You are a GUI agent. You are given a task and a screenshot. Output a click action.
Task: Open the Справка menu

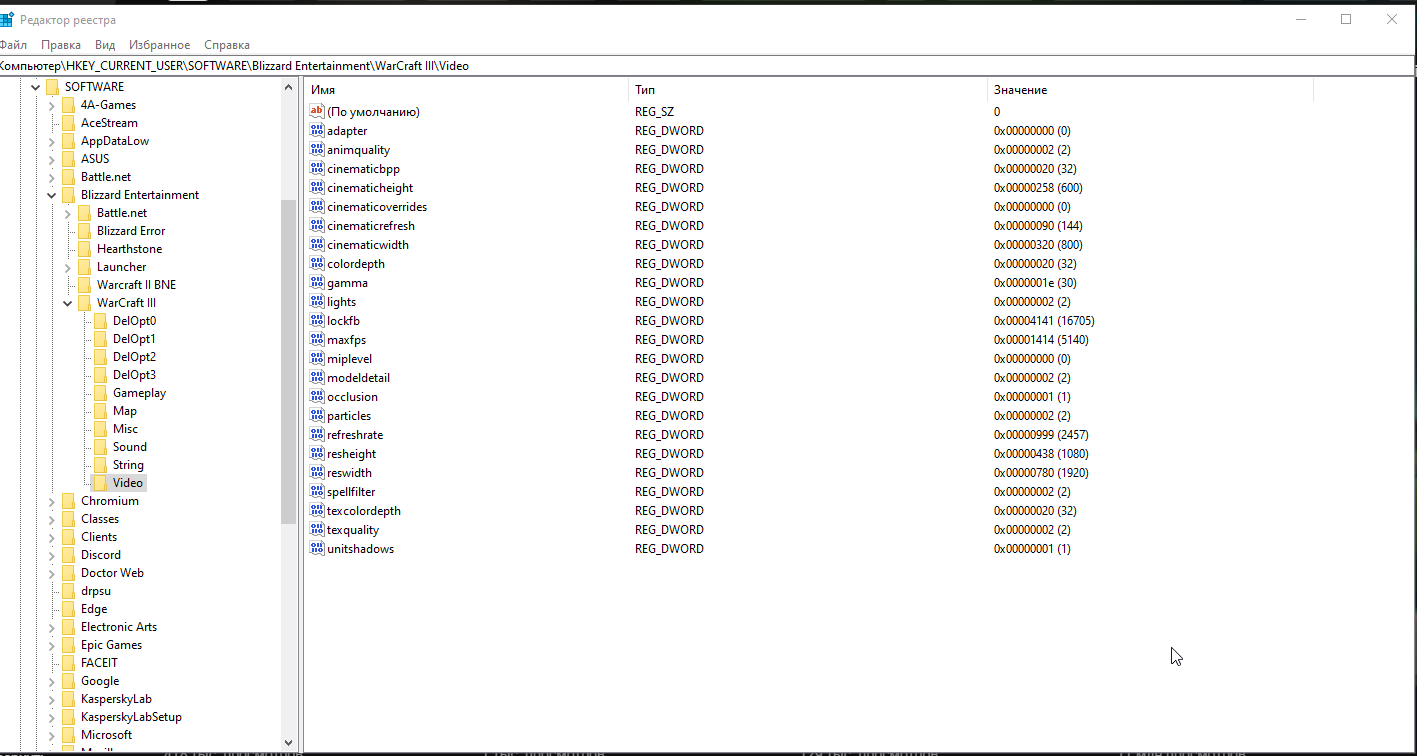227,45
